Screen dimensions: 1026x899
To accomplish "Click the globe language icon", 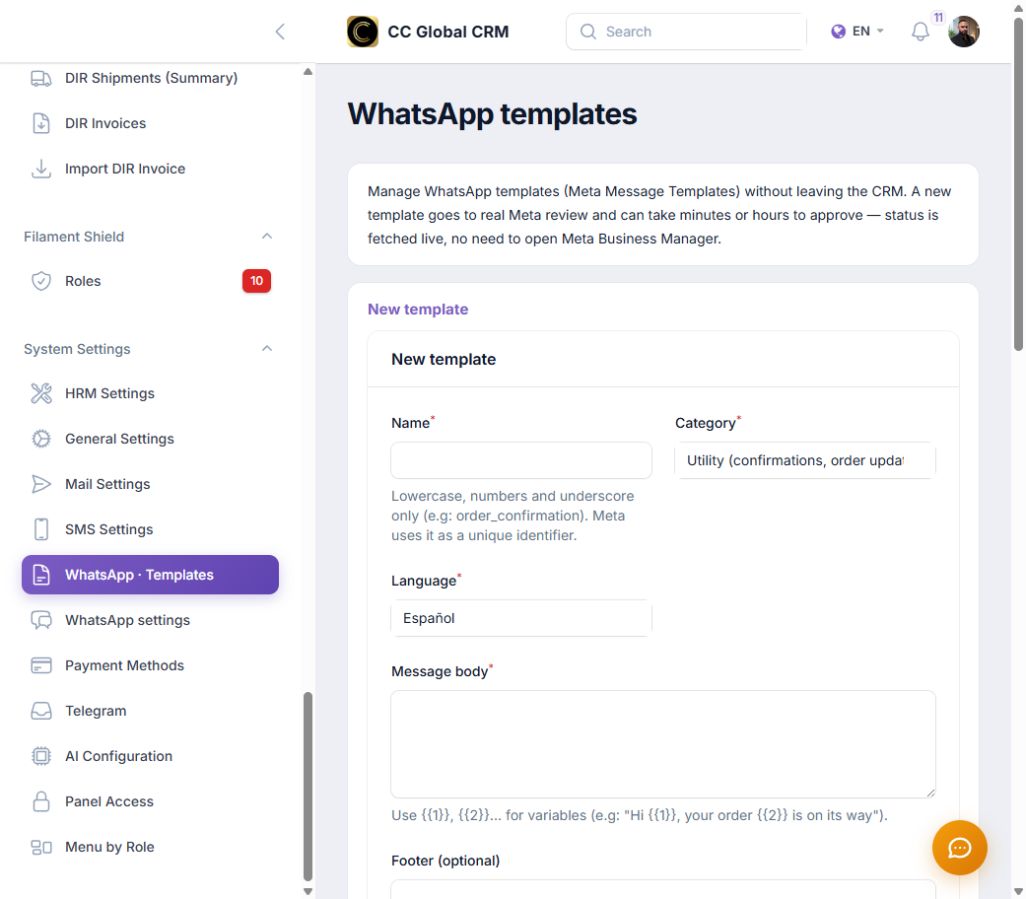I will tap(838, 31).
